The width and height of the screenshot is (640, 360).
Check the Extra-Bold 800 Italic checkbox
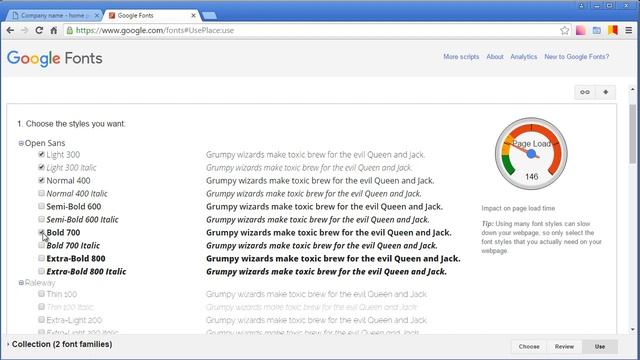point(41,271)
